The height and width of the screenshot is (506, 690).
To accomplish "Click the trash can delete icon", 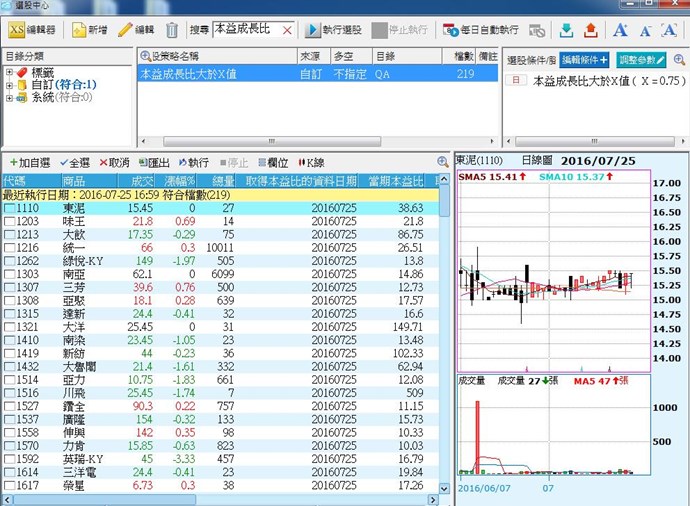I will [172, 30].
